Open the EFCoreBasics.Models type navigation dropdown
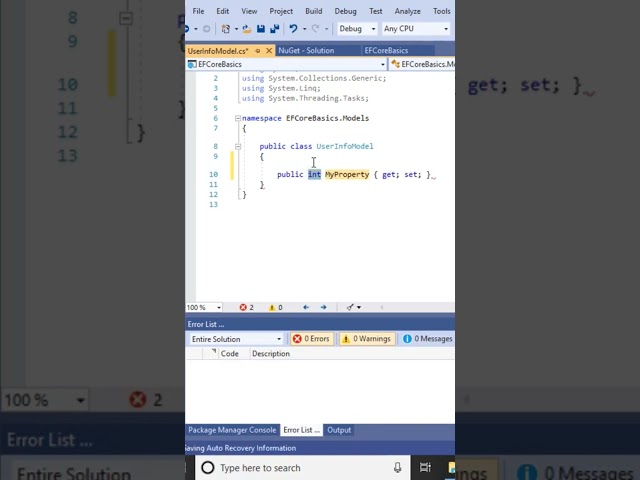This screenshot has height=480, width=640. [422, 64]
